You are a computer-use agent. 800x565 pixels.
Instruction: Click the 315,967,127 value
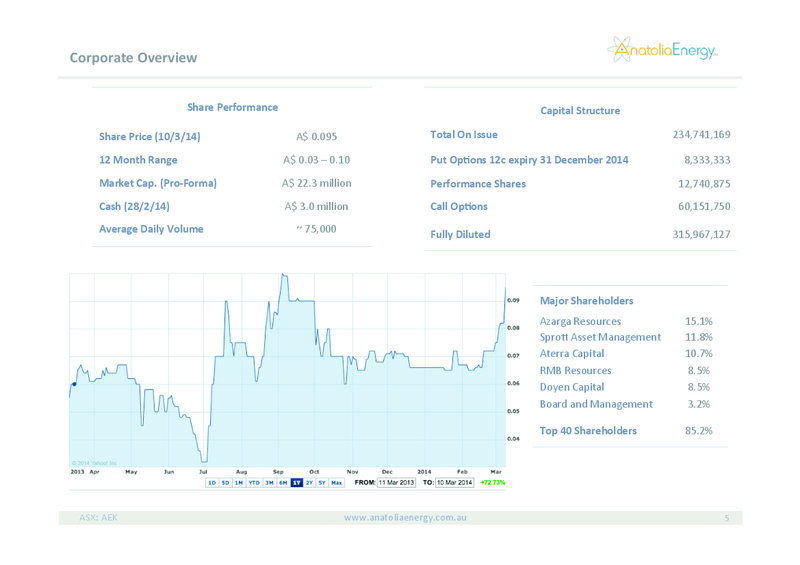point(701,235)
